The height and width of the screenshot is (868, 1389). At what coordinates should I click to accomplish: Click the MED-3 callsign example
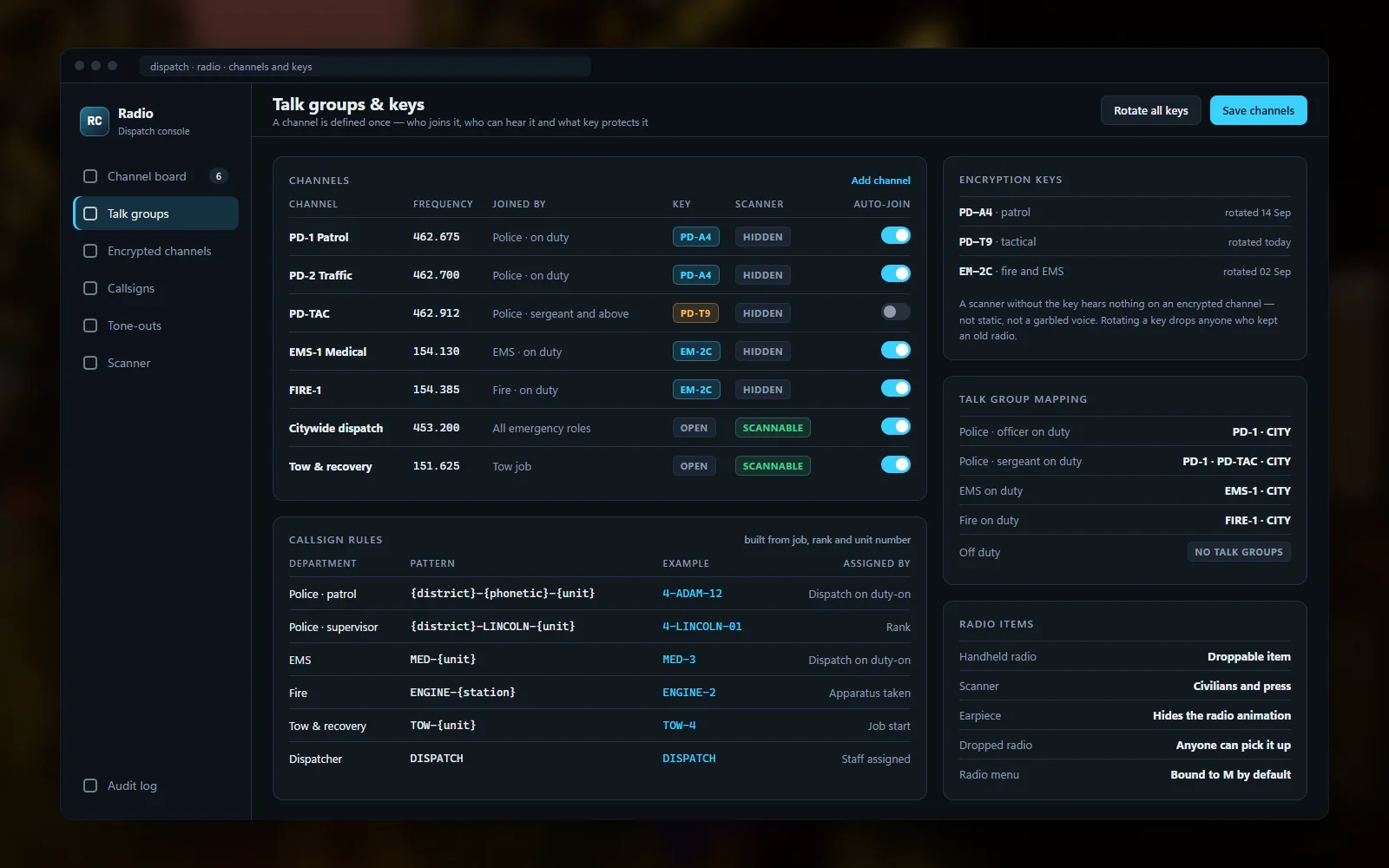coord(679,660)
